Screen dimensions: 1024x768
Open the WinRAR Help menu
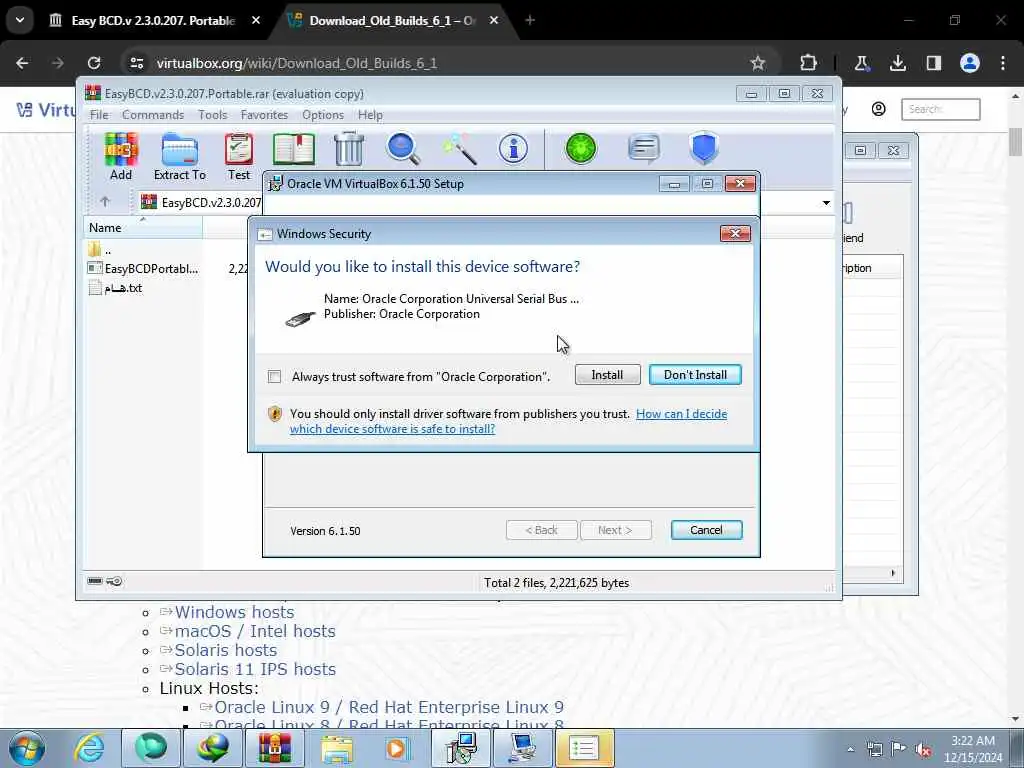370,115
